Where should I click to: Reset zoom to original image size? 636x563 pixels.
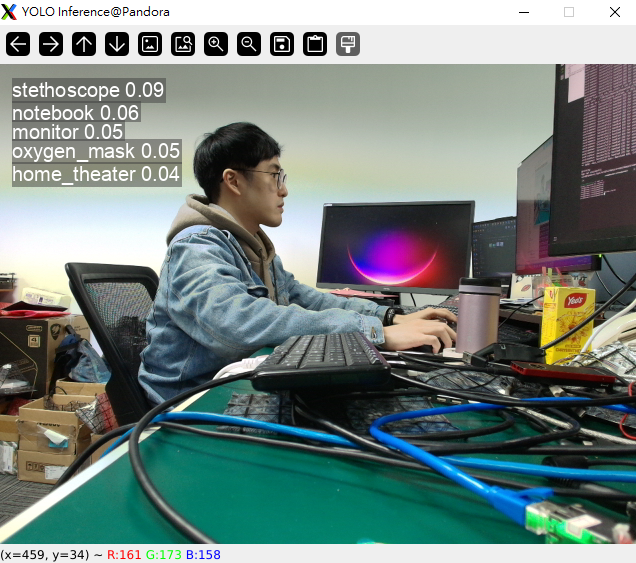tap(150, 44)
